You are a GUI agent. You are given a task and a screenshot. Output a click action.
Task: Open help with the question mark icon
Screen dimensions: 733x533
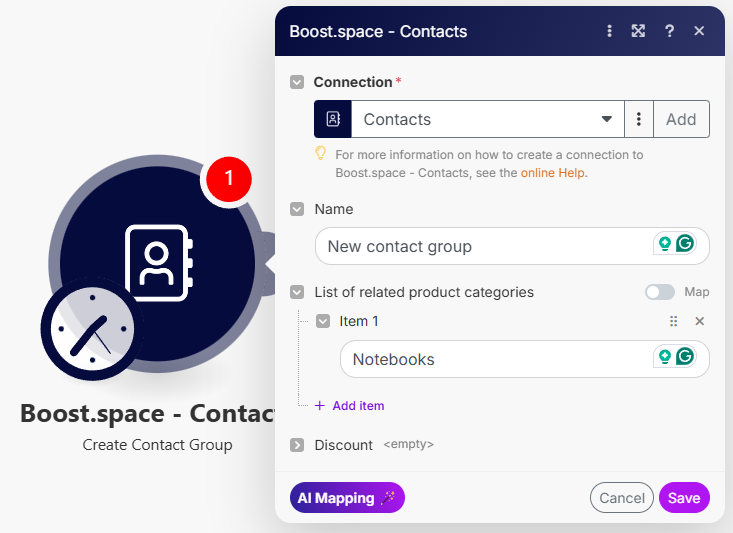coord(669,31)
